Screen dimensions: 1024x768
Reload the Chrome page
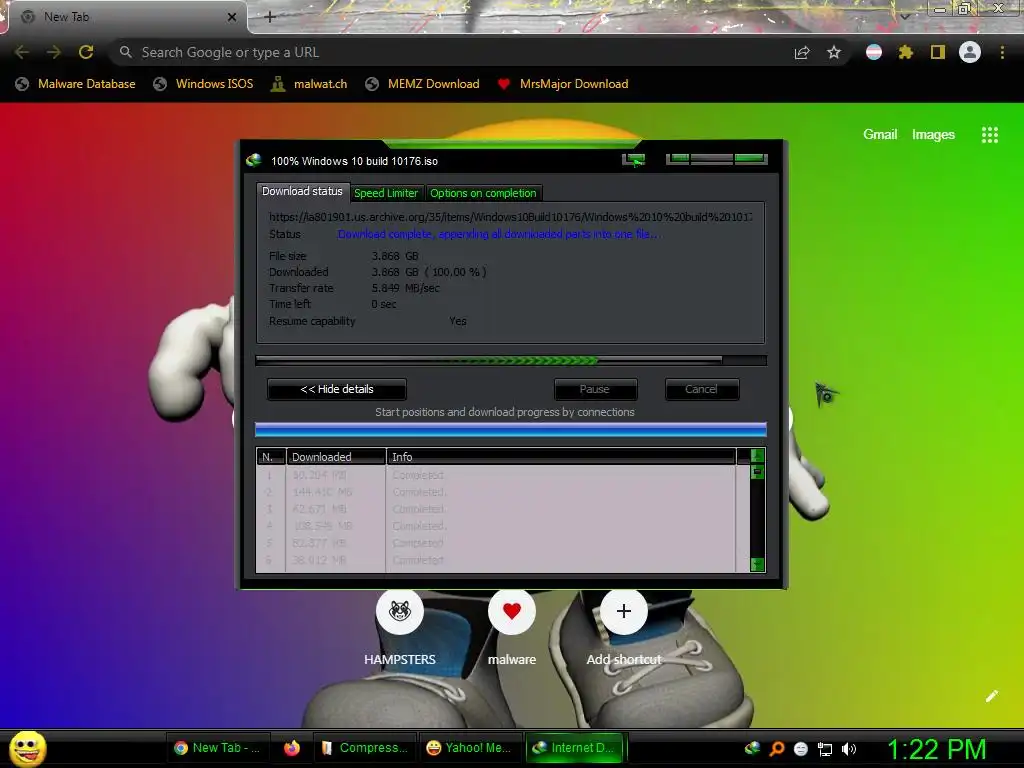coord(86,52)
